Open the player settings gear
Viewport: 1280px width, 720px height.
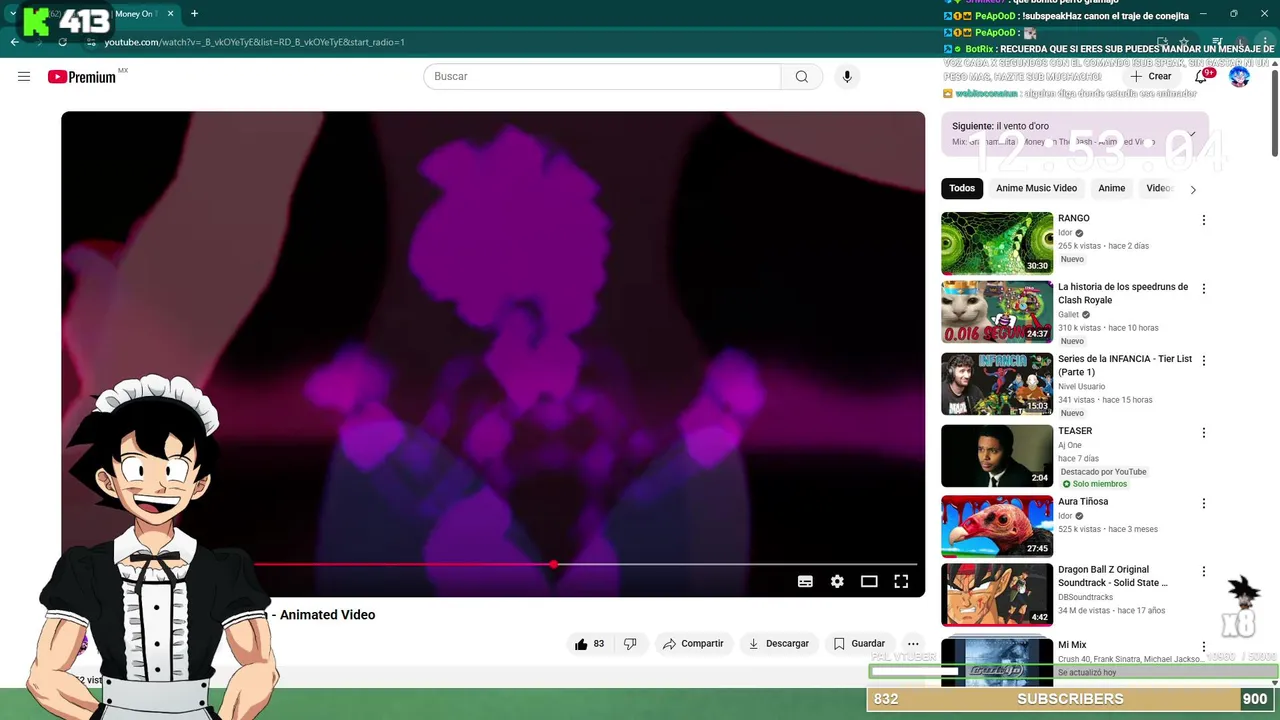click(837, 582)
